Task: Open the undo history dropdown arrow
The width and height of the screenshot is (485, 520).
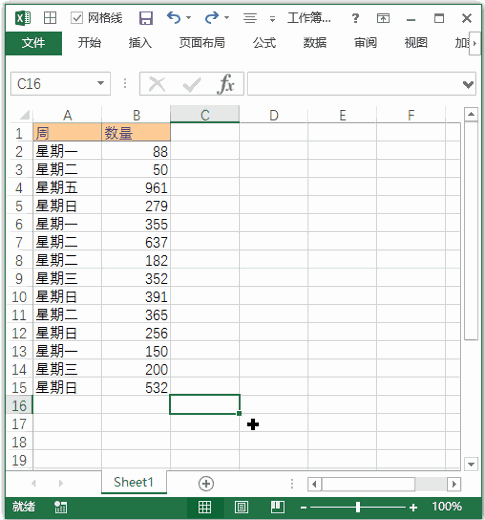Action: click(x=189, y=17)
